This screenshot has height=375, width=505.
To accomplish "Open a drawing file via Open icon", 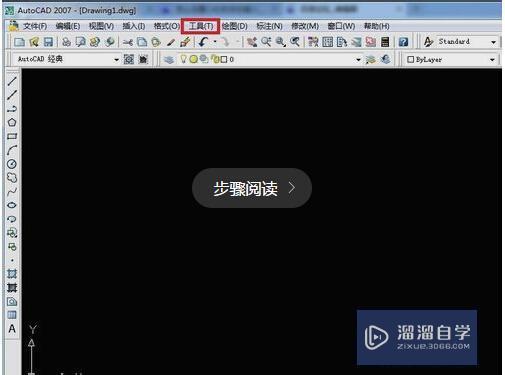I will (34, 42).
